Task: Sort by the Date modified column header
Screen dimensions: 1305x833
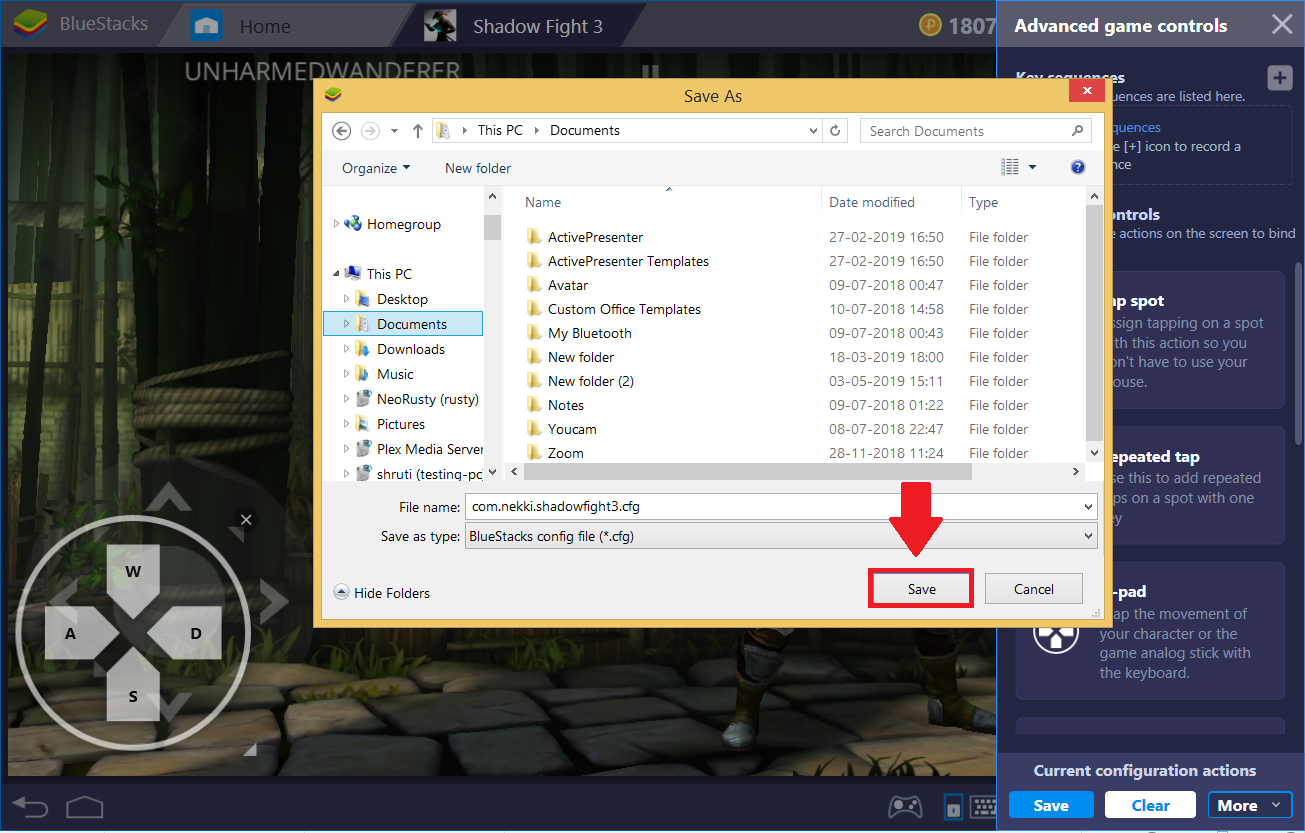Action: 871,202
